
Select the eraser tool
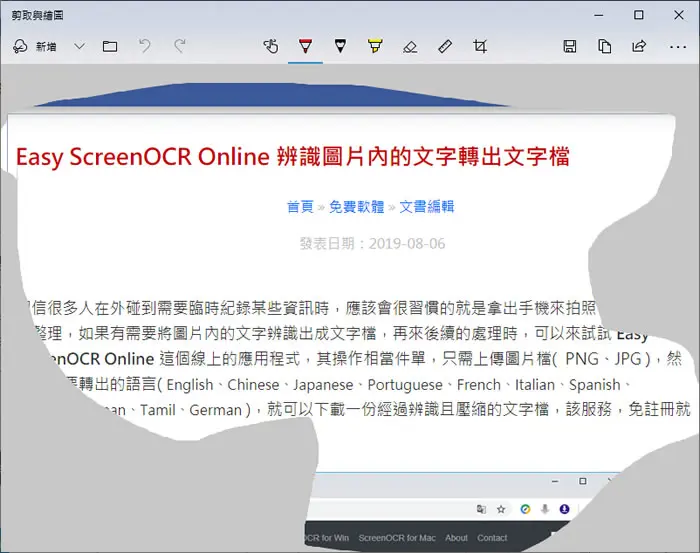coord(410,46)
